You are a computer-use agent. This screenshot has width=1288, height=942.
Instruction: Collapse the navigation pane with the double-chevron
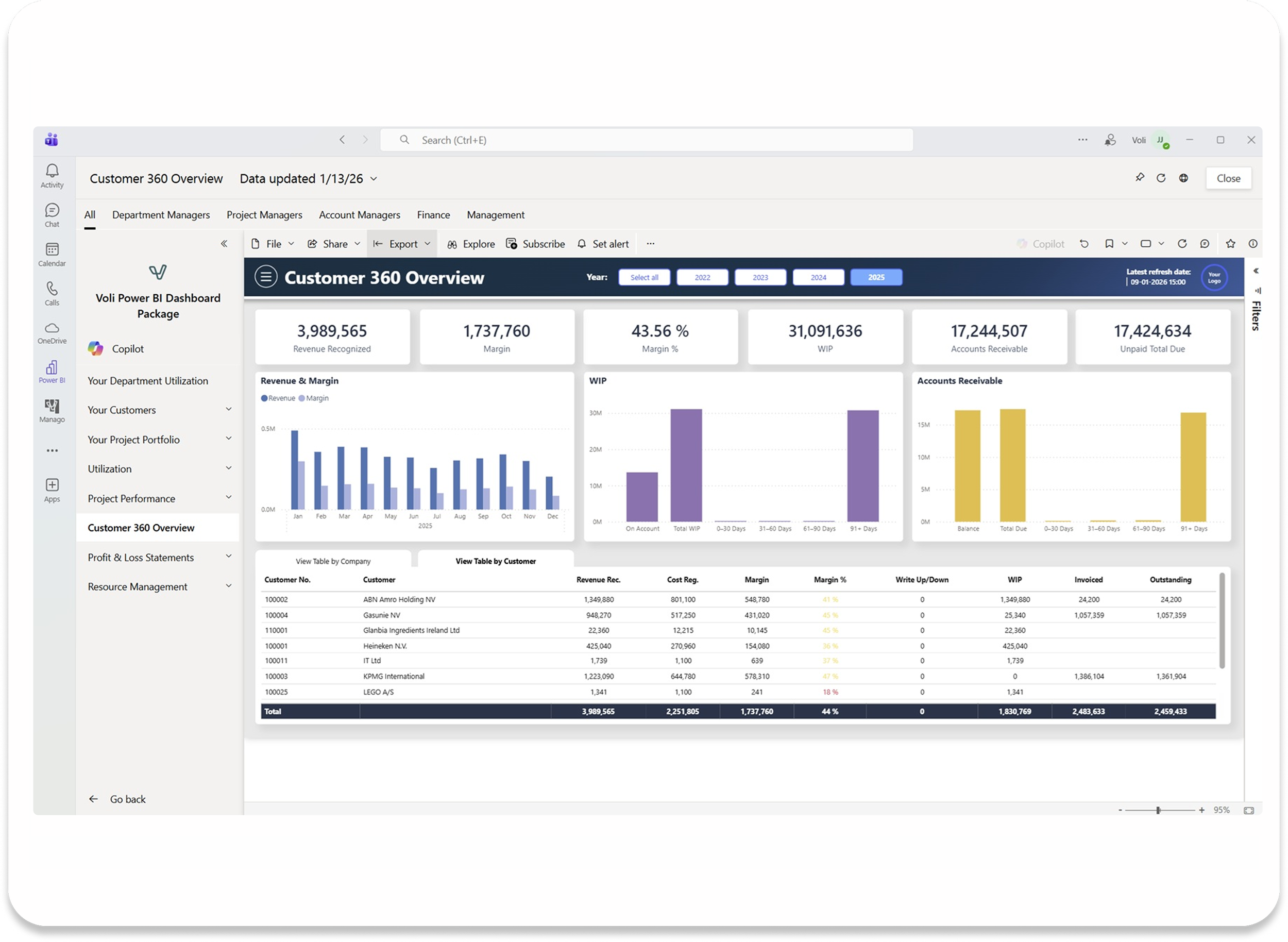coord(224,244)
